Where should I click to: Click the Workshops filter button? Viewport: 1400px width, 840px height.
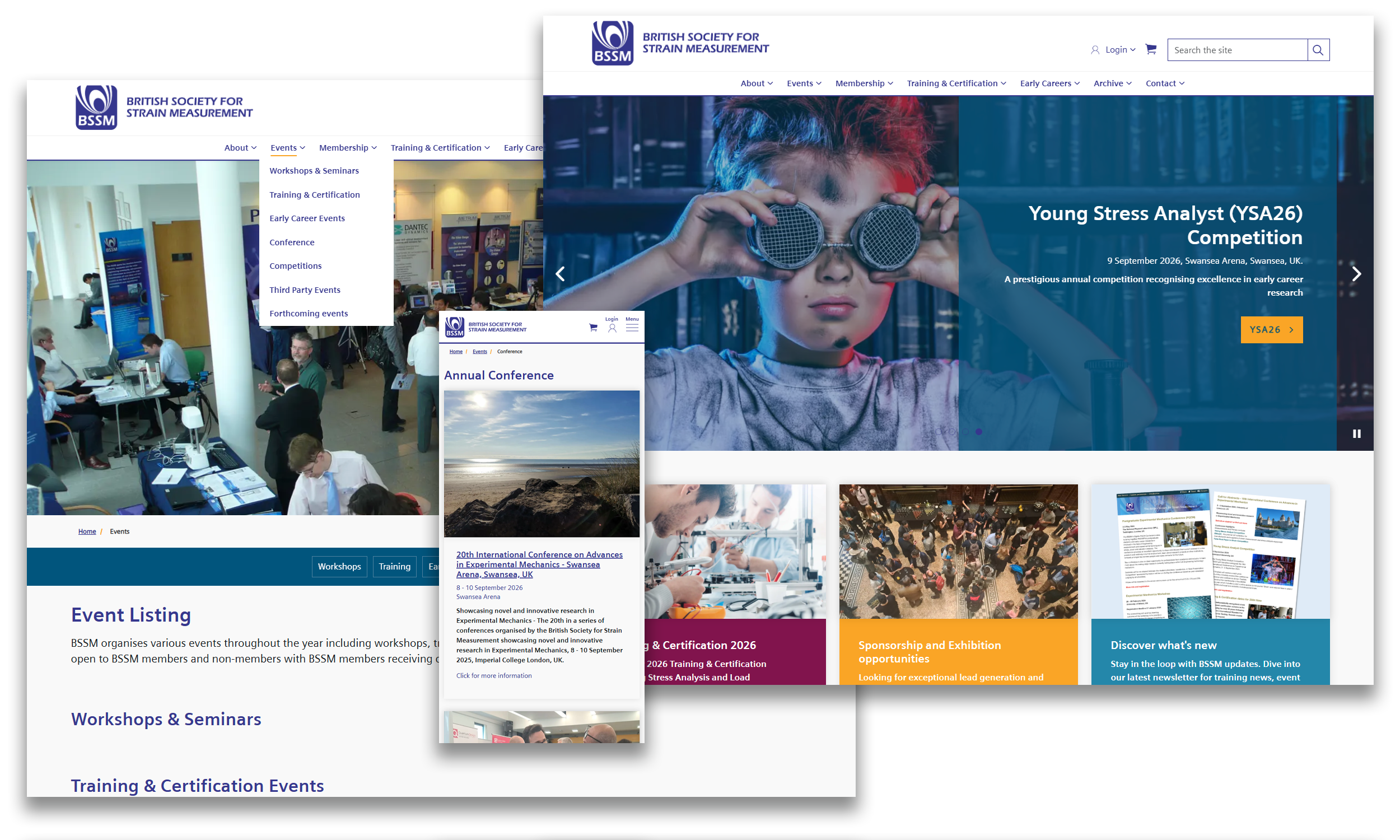click(x=339, y=567)
